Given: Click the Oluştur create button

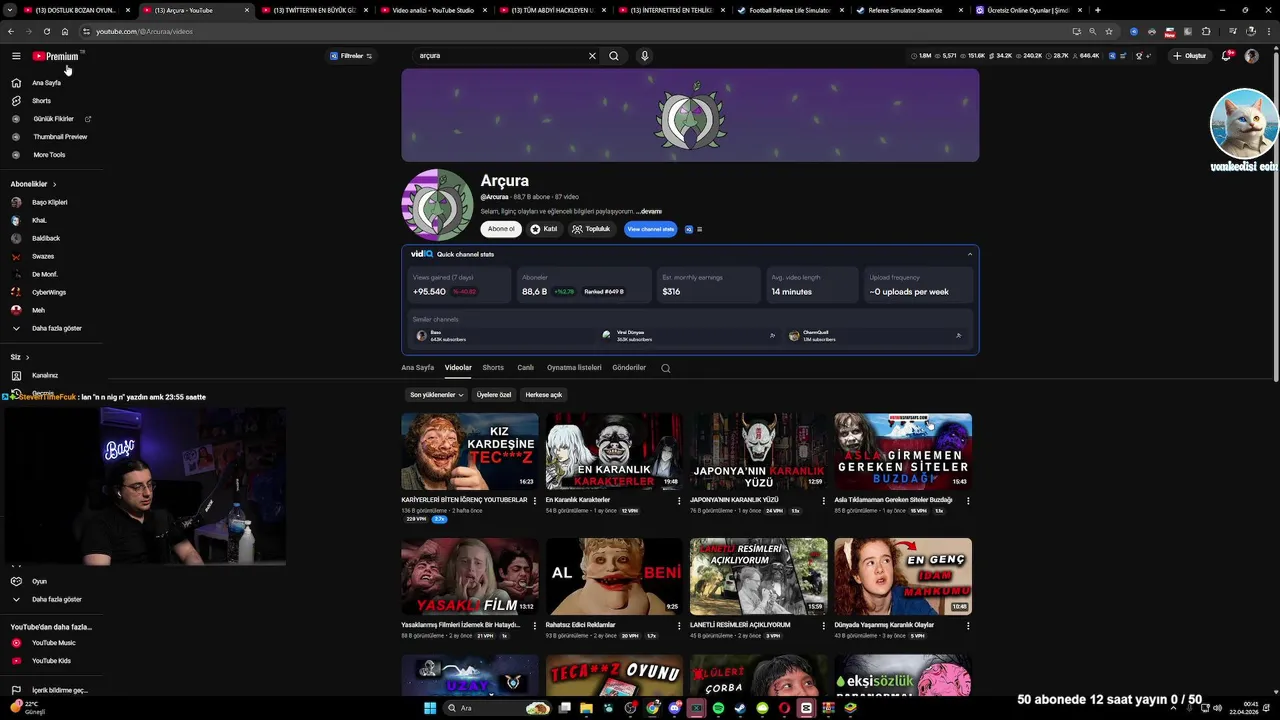Looking at the screenshot, I should click(1190, 56).
